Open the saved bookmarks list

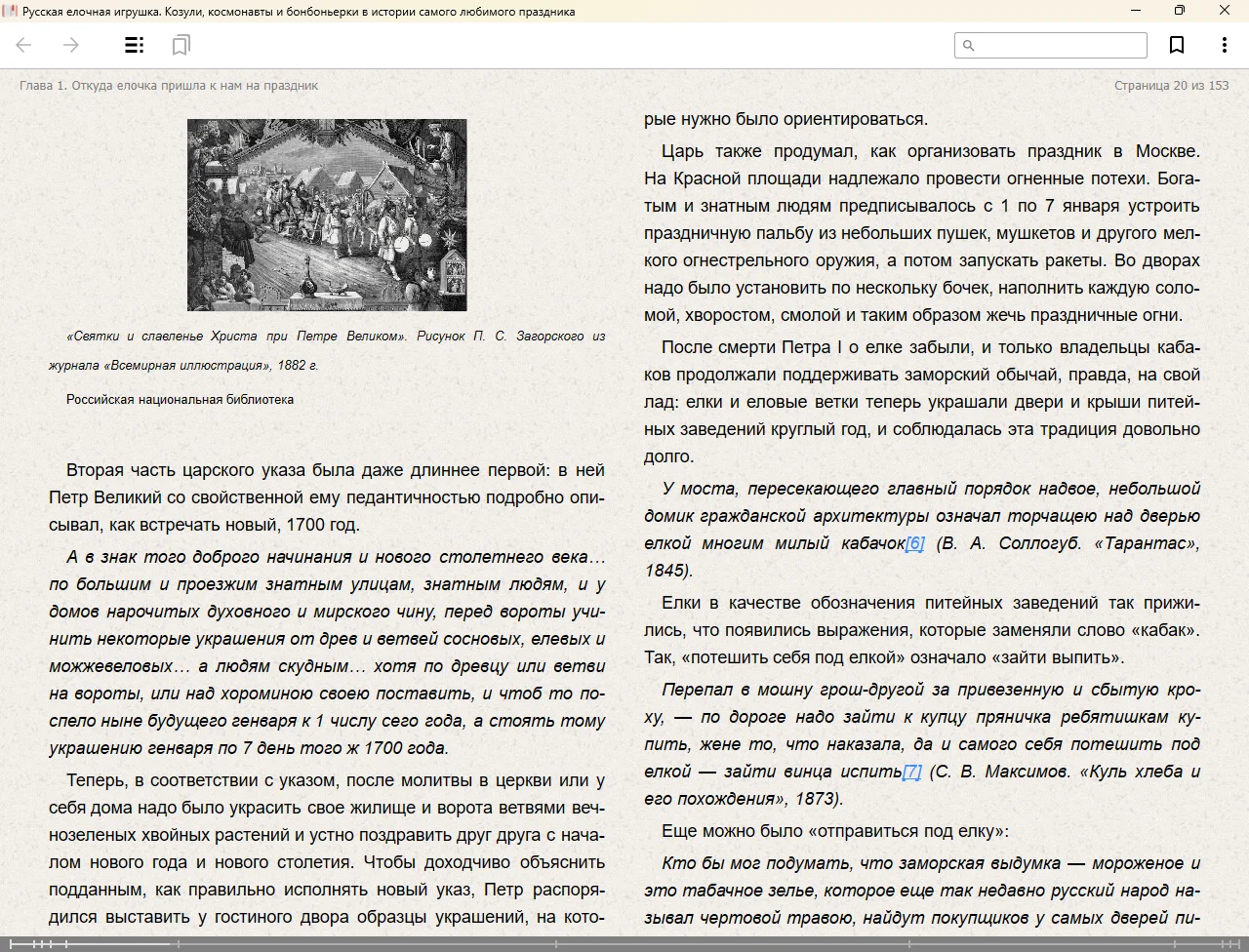[x=181, y=45]
